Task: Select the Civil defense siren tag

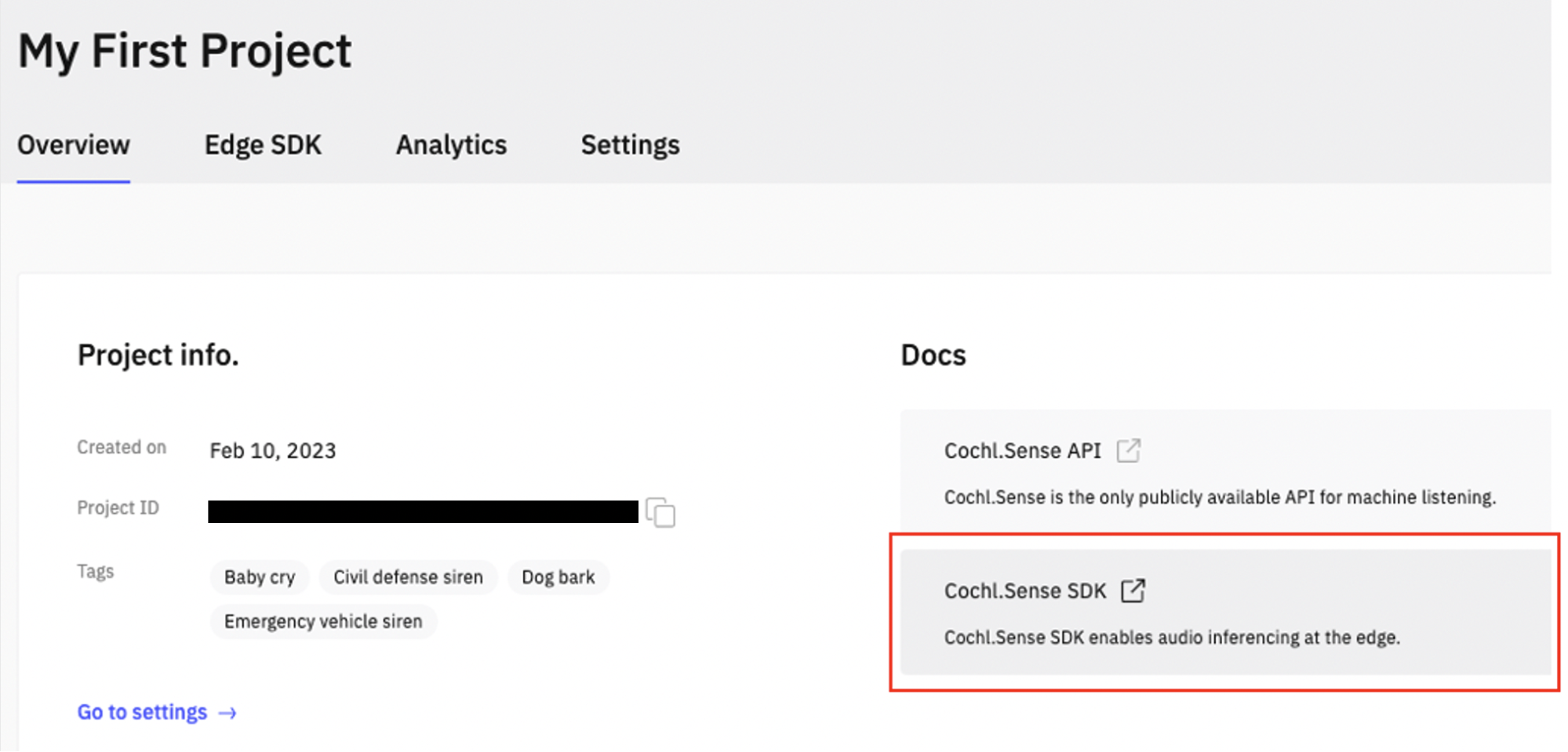Action: [408, 577]
